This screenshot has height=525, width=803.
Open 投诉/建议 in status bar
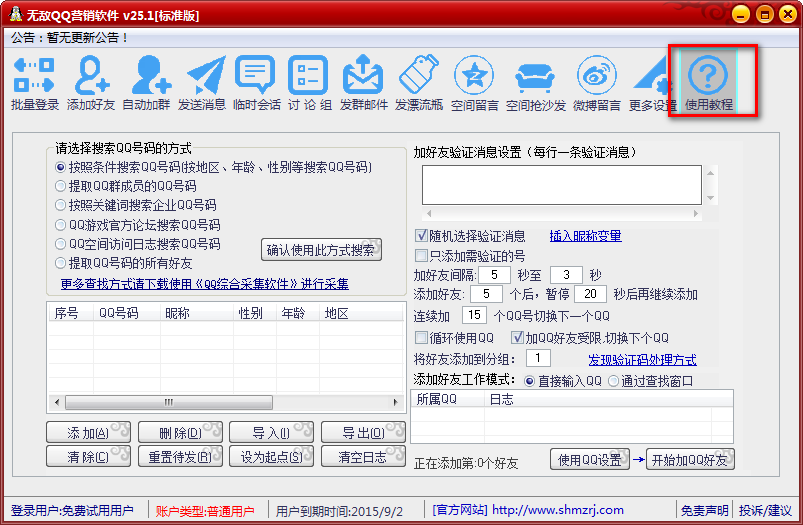pos(765,510)
